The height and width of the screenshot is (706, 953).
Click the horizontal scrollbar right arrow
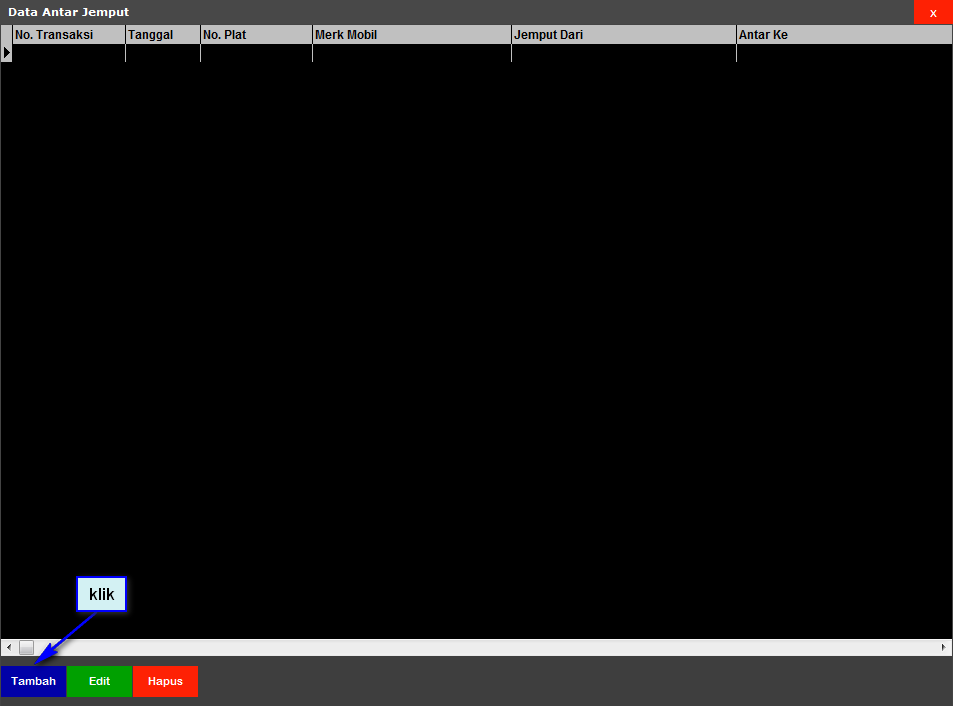point(943,648)
